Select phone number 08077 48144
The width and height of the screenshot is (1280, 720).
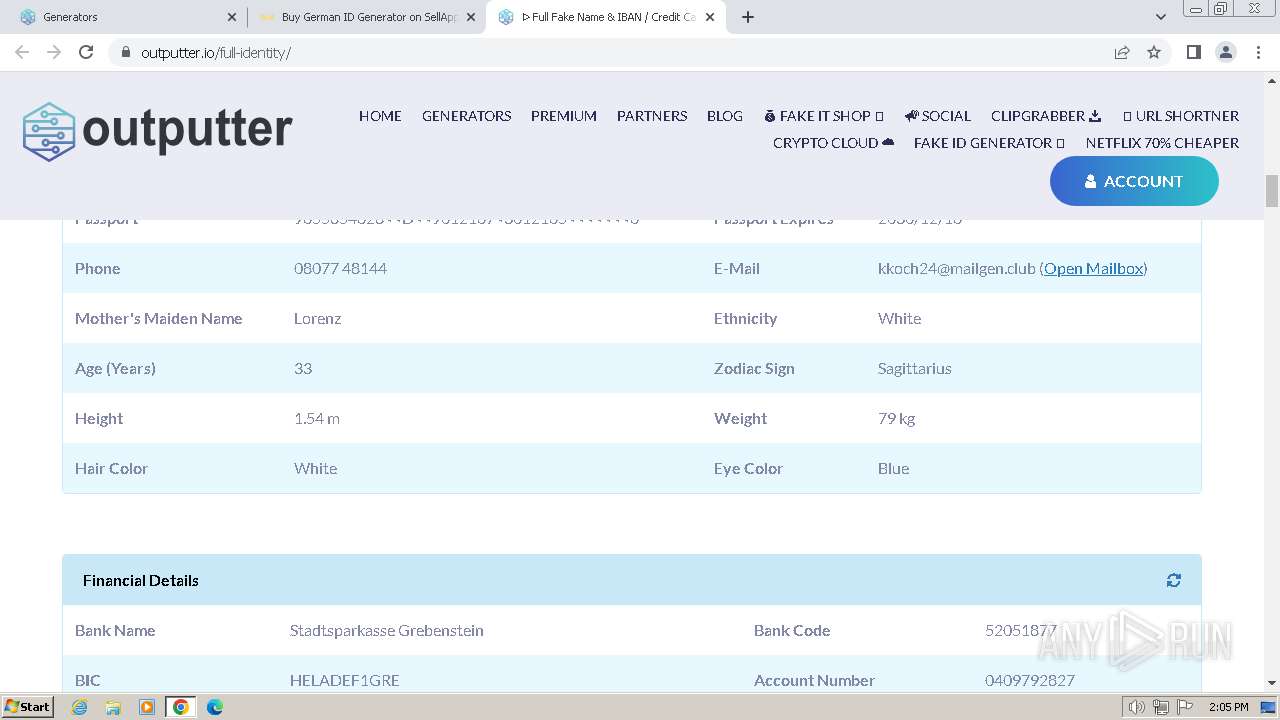tap(340, 268)
